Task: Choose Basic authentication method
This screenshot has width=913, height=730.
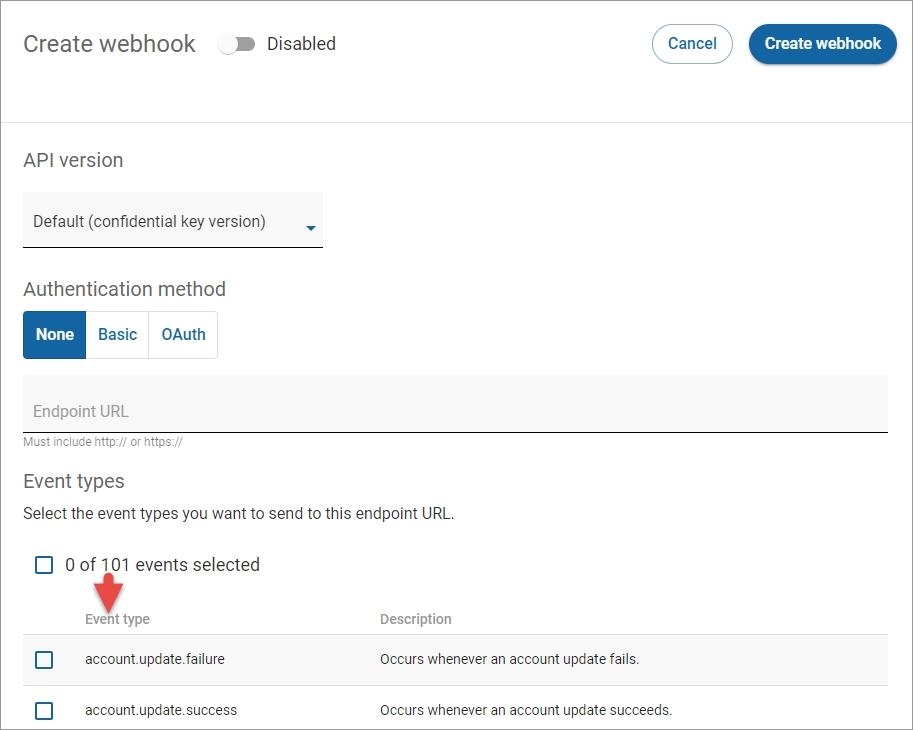Action: [117, 335]
